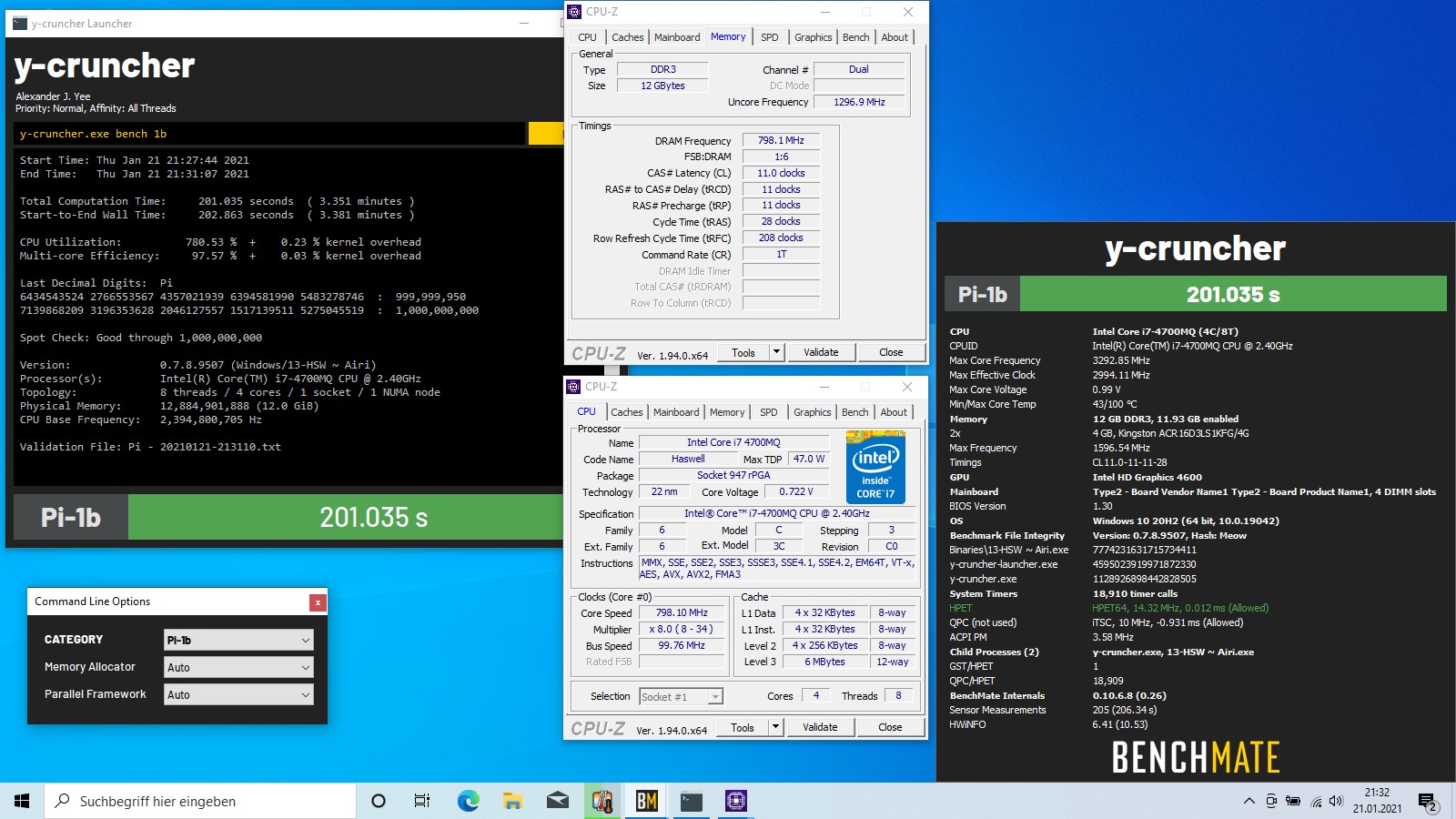The width and height of the screenshot is (1456, 819).
Task: Switch to the HWiNFO thermometer taskbar icon
Action: click(602, 801)
